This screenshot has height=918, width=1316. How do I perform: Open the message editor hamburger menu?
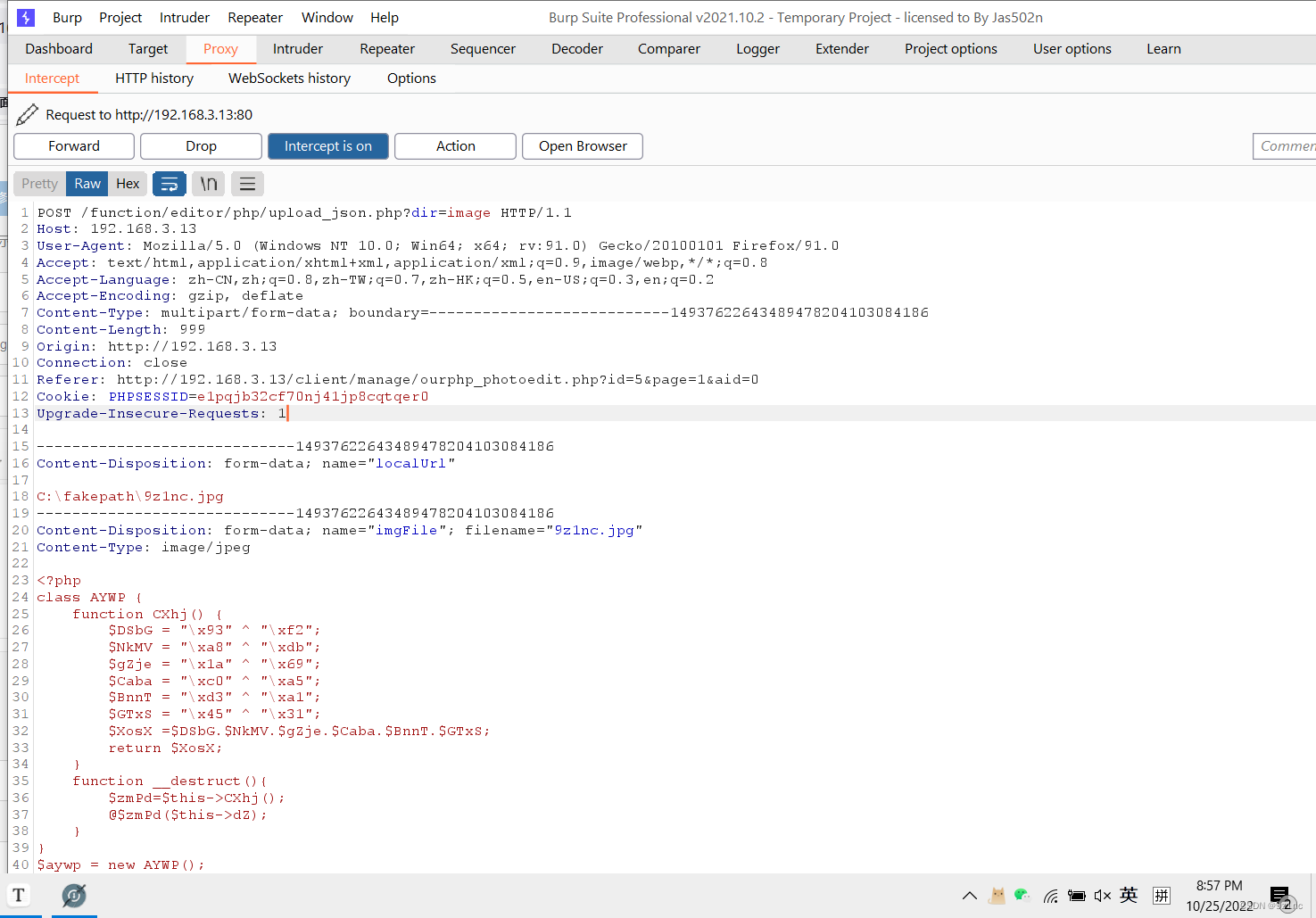click(247, 184)
